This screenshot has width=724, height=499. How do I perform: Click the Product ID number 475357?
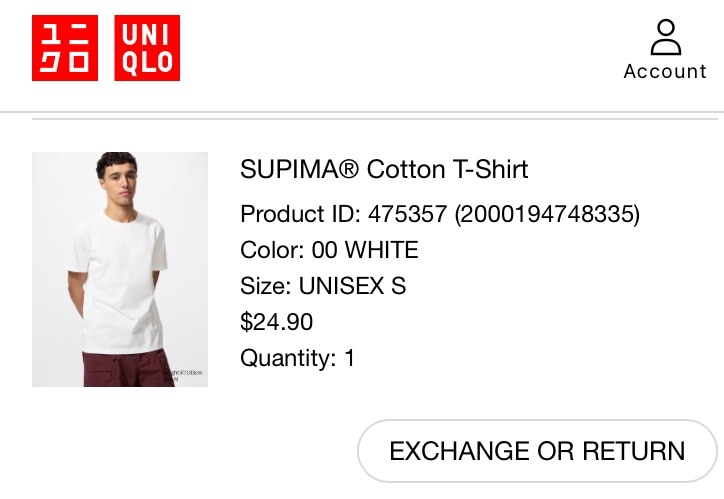pyautogui.click(x=408, y=214)
